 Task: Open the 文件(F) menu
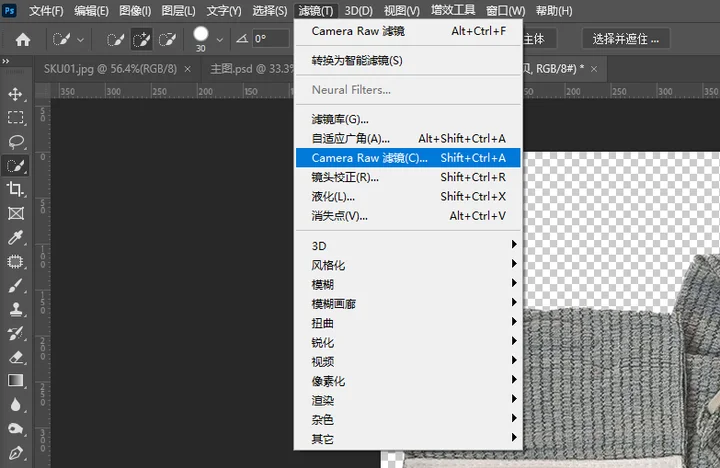46,11
